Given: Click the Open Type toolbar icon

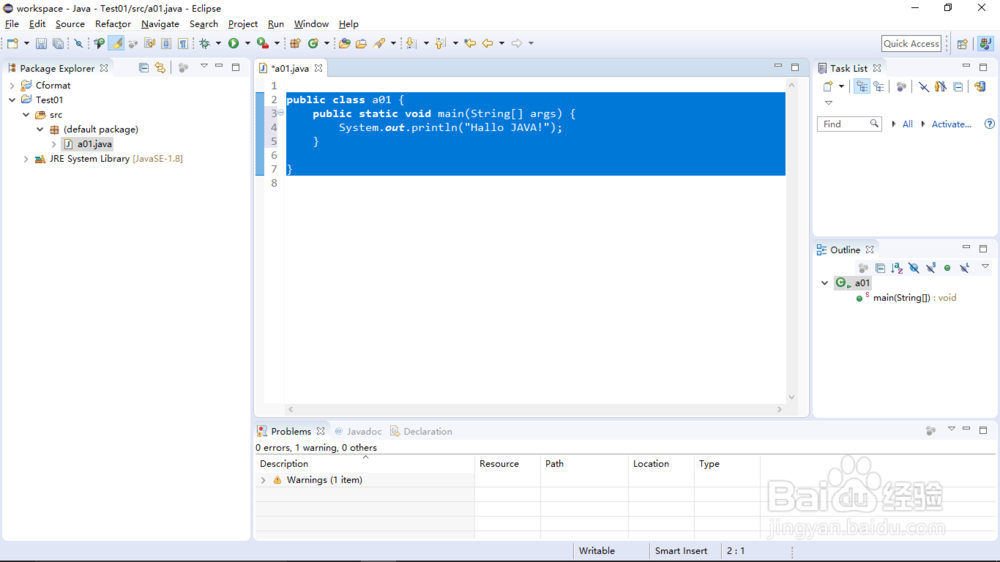Looking at the screenshot, I should [344, 43].
